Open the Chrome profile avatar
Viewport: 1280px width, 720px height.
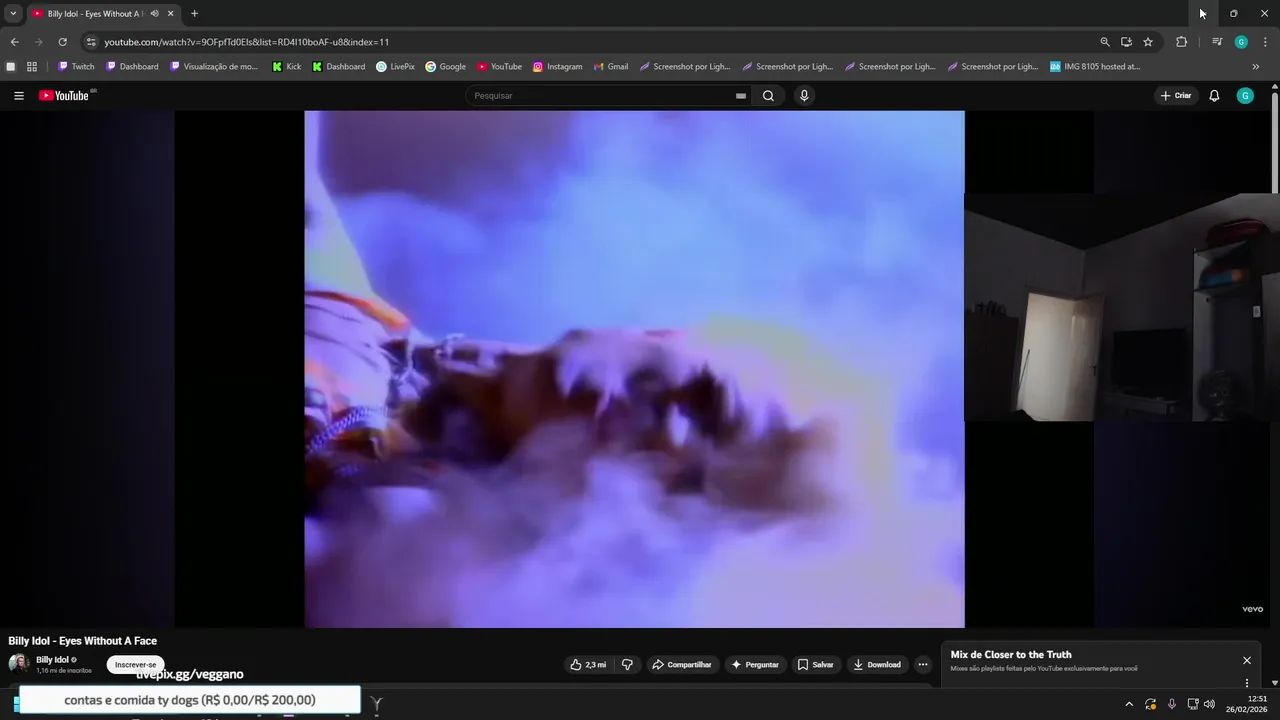coord(1241,42)
